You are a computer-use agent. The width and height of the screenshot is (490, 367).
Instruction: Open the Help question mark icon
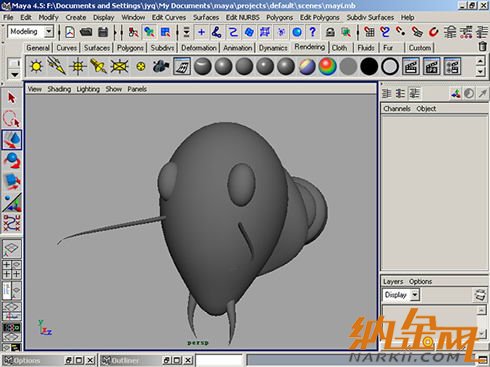tap(312, 32)
